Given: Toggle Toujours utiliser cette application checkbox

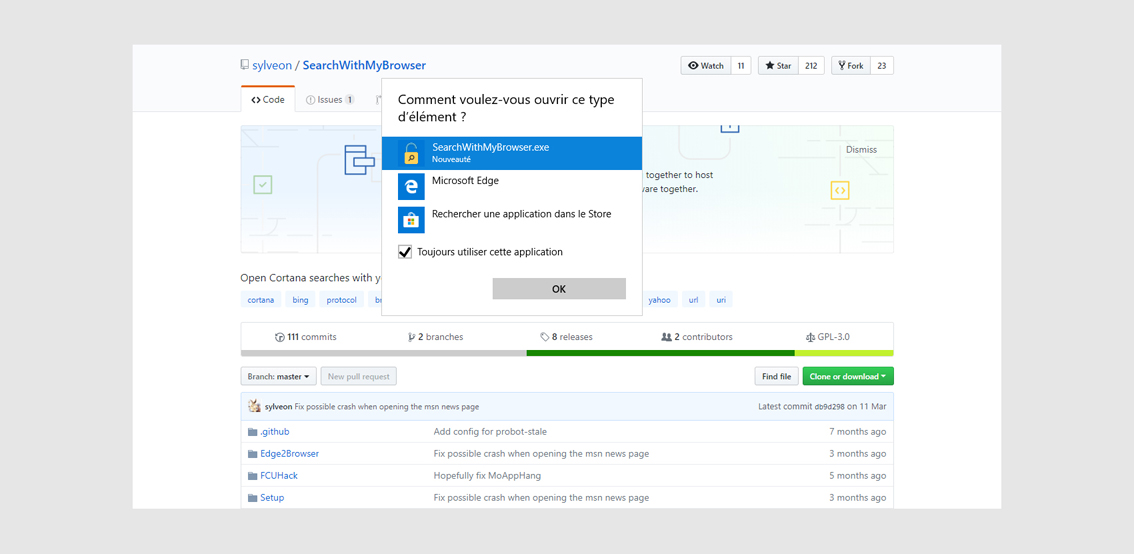Looking at the screenshot, I should point(405,252).
